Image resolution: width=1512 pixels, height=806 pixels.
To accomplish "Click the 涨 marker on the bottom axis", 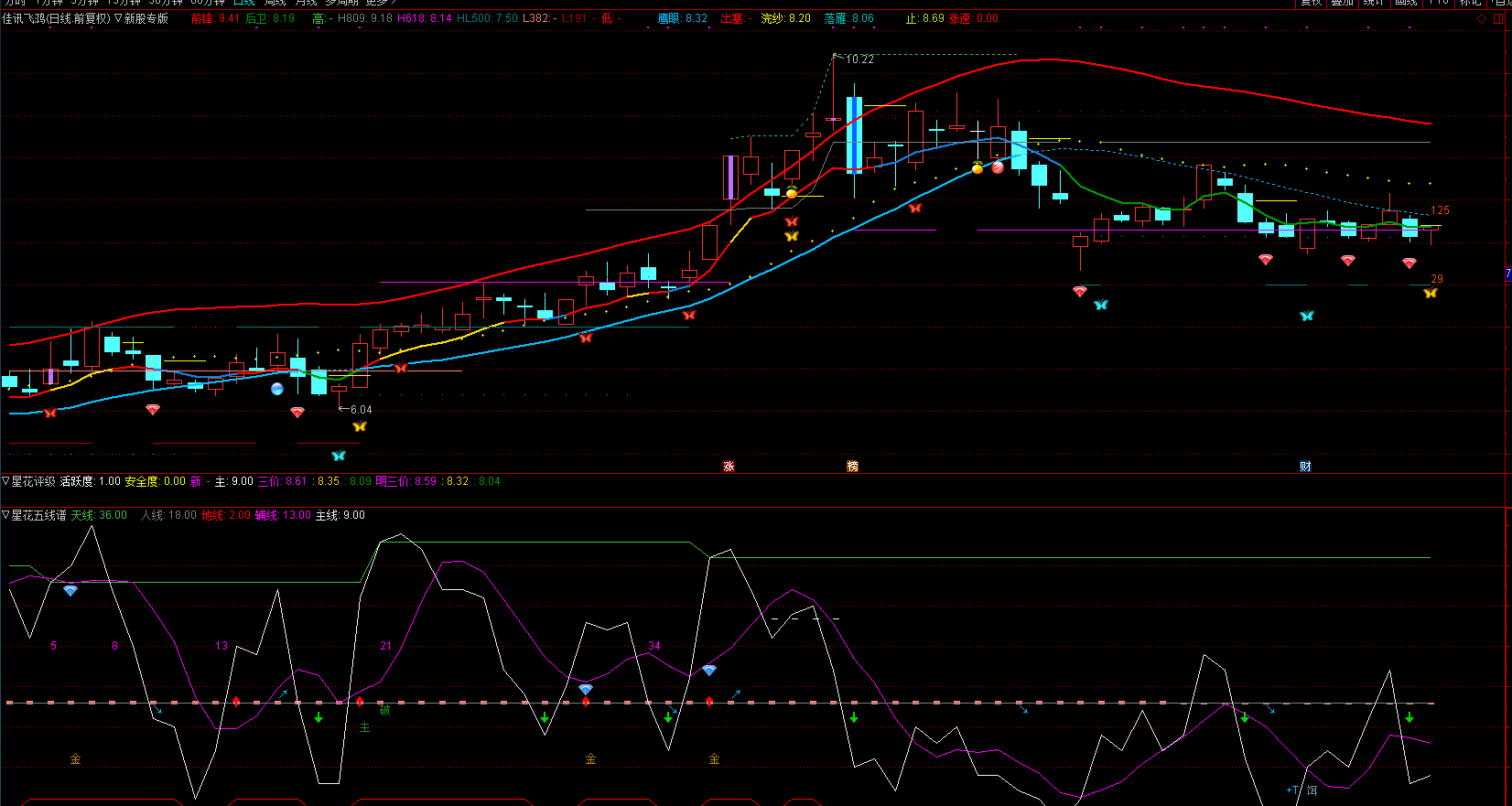I will tap(729, 467).
